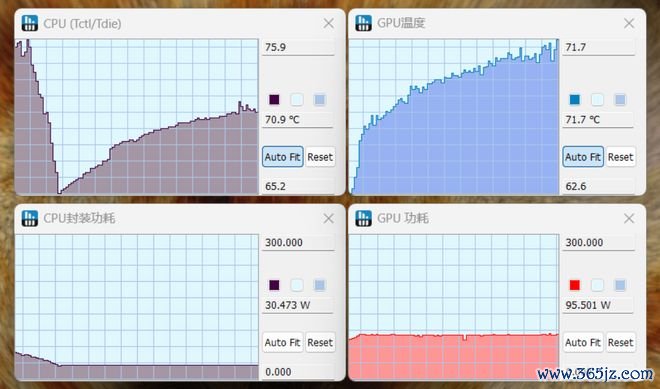Select the blue line color swatch in the GPU温度 window

point(575,100)
